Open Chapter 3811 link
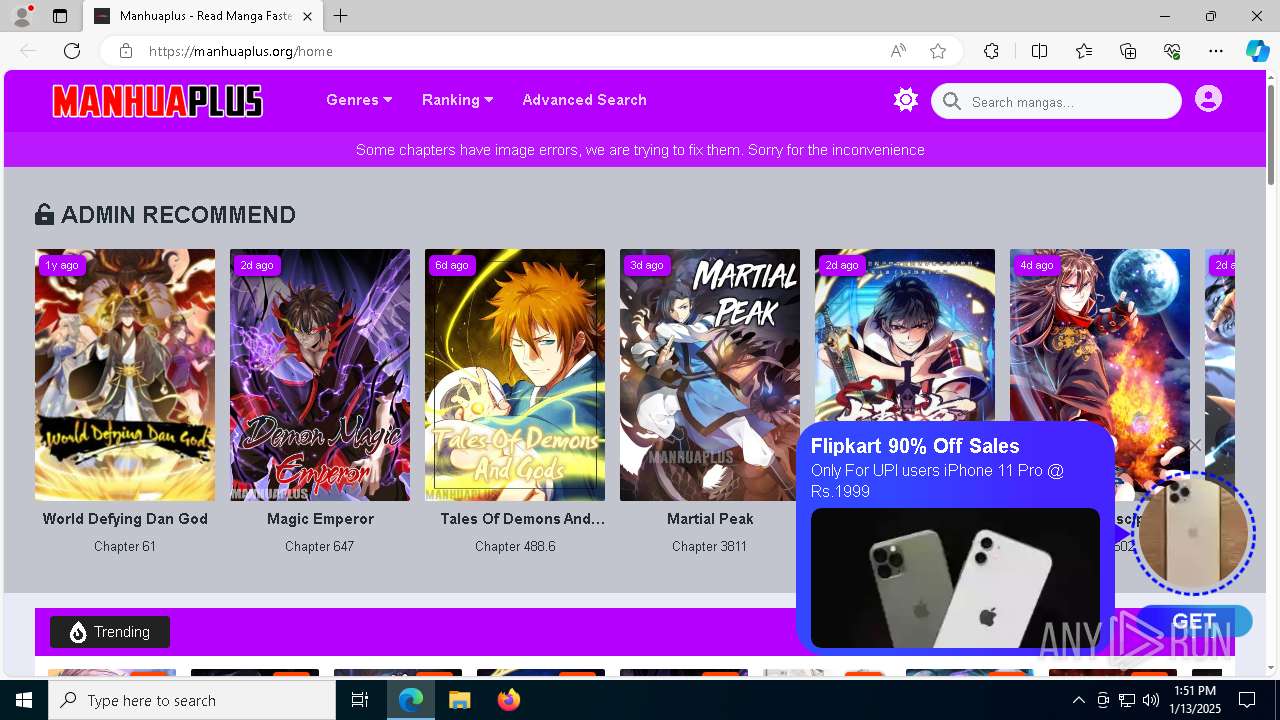The image size is (1280, 720). coord(709,546)
